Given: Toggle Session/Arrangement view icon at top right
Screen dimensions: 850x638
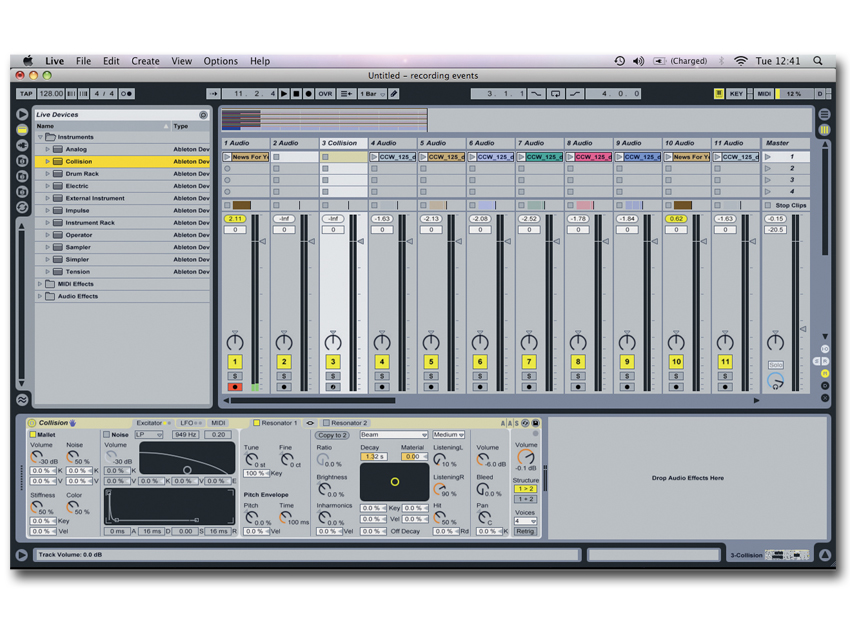Looking at the screenshot, I should pyautogui.click(x=825, y=114).
